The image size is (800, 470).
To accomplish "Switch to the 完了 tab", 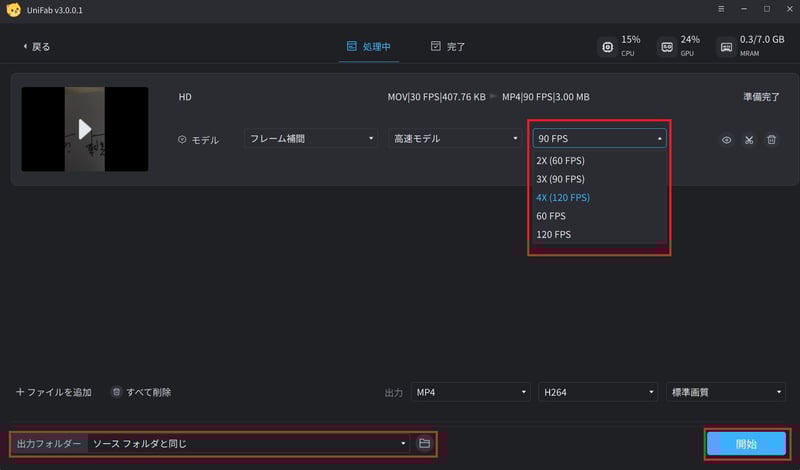I will coord(447,46).
